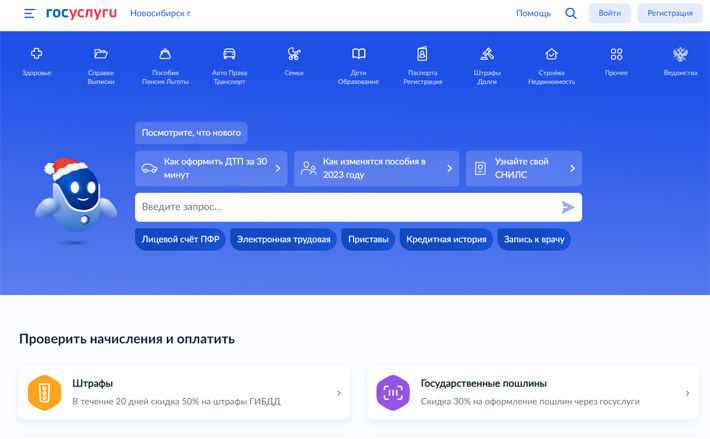Viewport: 710px width, 439px height.
Task: Submit query with the send arrow icon
Action: pyautogui.click(x=568, y=207)
